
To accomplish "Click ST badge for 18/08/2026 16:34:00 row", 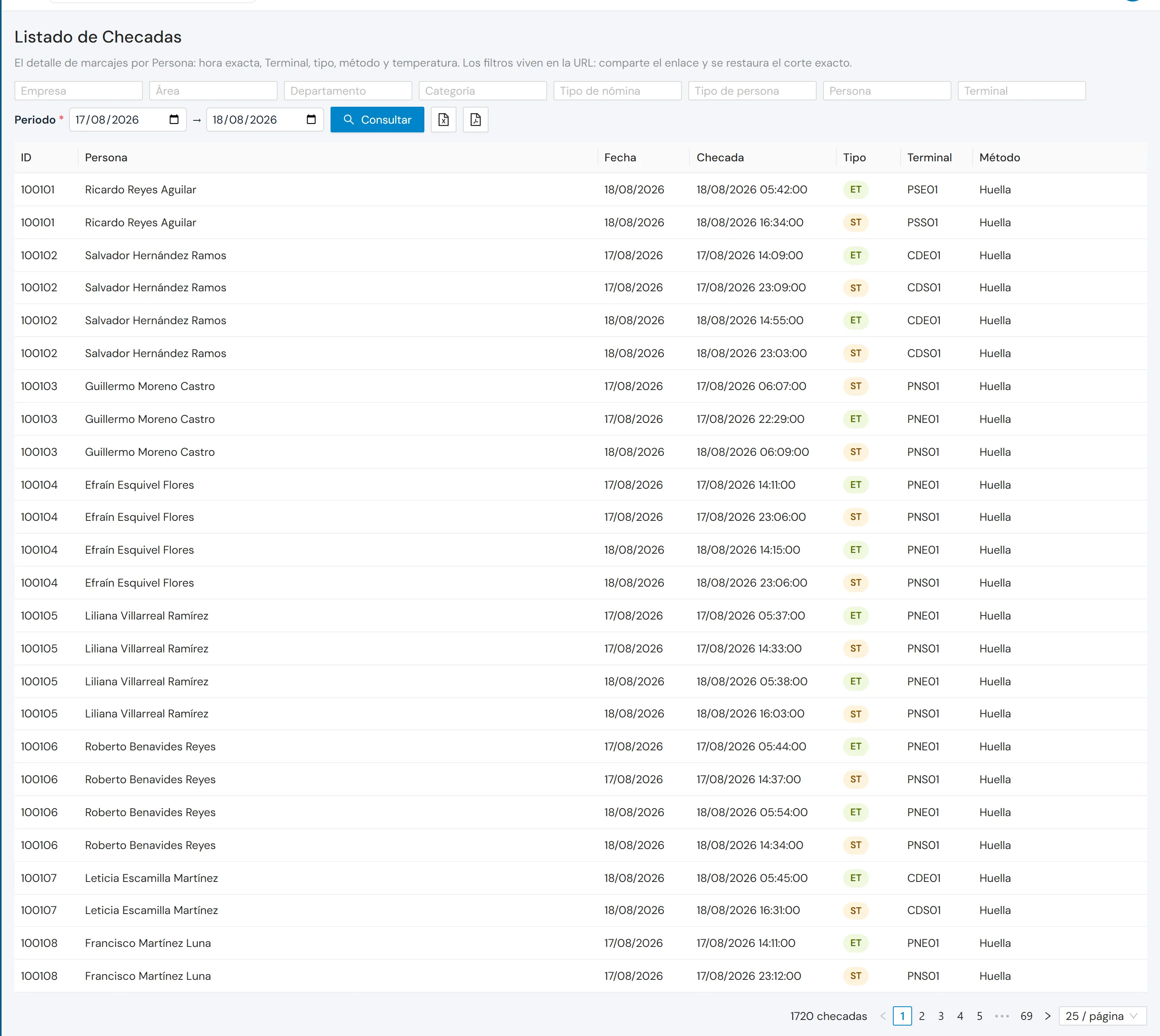I will click(x=856, y=223).
